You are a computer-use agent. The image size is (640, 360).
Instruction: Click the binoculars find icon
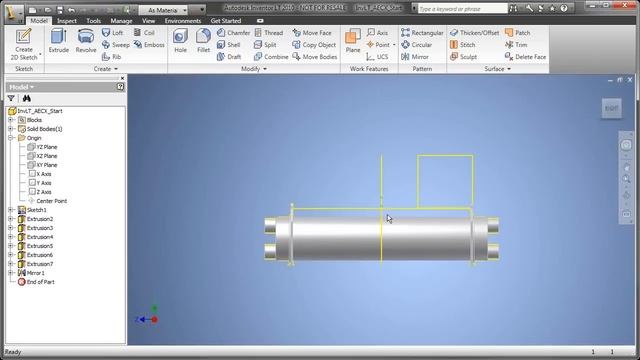27,98
